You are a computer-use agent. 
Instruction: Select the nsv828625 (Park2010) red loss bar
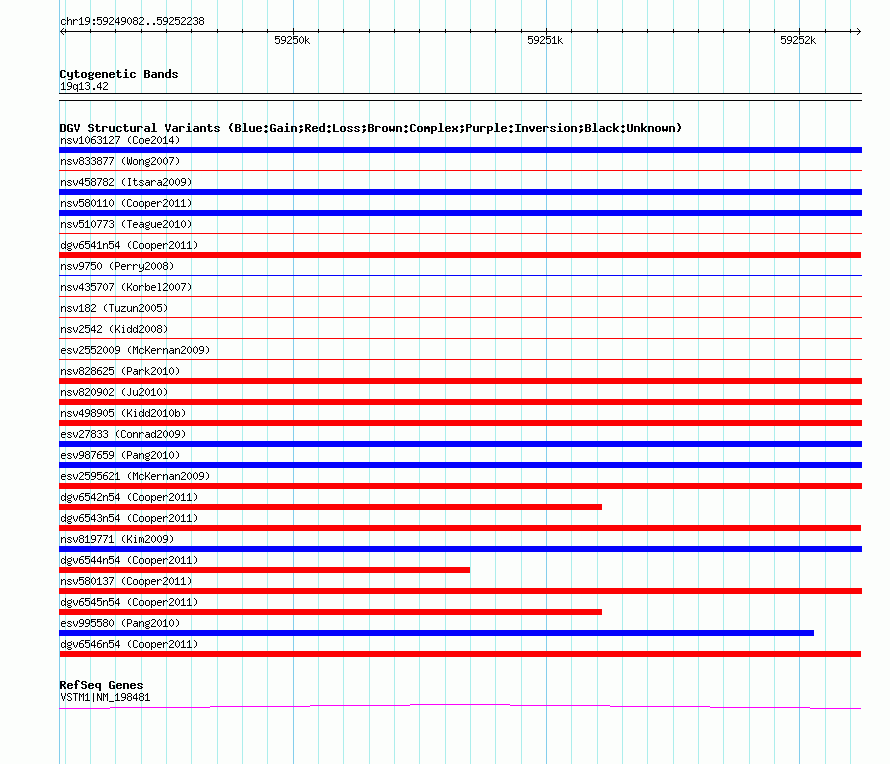460,381
